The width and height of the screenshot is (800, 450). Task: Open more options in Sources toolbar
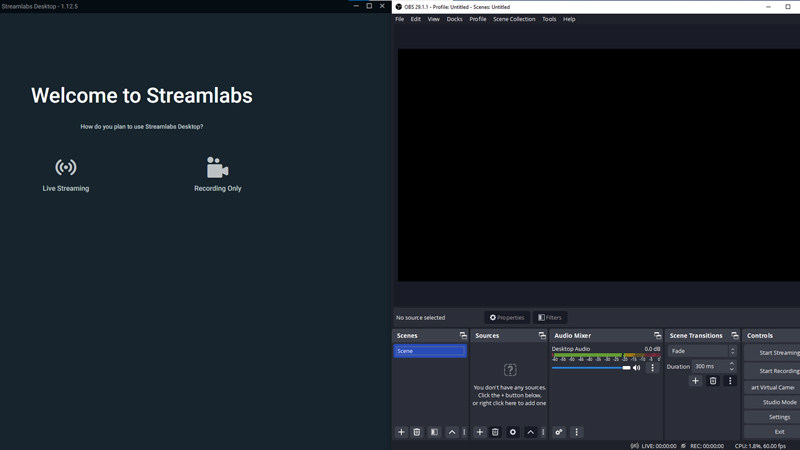[543, 432]
